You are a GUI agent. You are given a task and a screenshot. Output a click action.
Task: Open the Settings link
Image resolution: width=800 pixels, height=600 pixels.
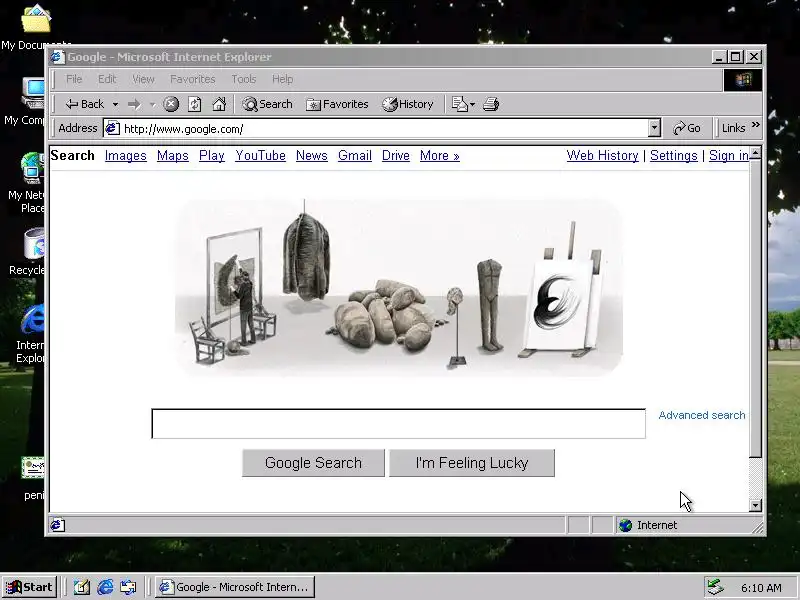pyautogui.click(x=673, y=156)
